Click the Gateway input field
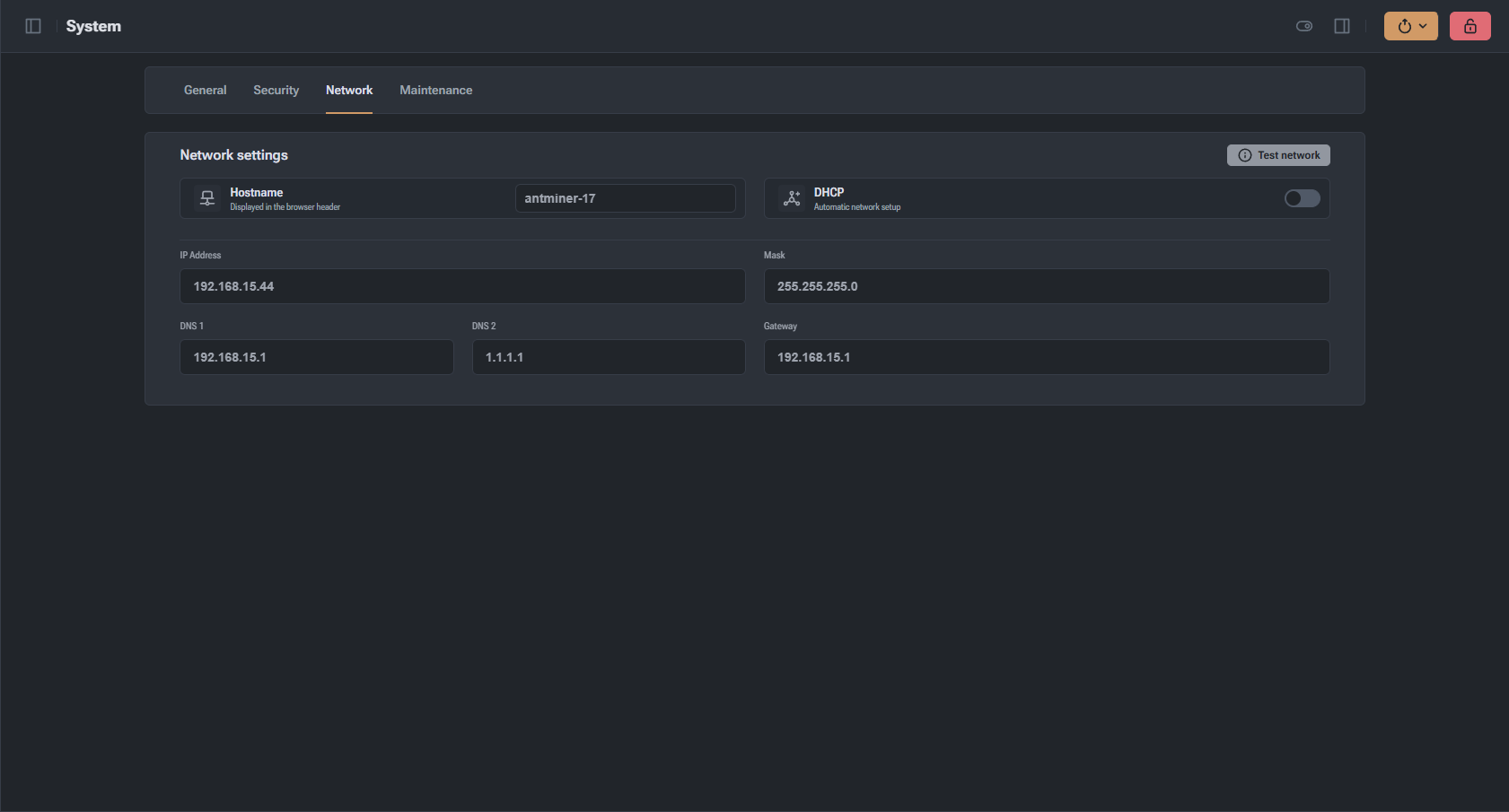The height and width of the screenshot is (812, 1509). tap(1046, 357)
